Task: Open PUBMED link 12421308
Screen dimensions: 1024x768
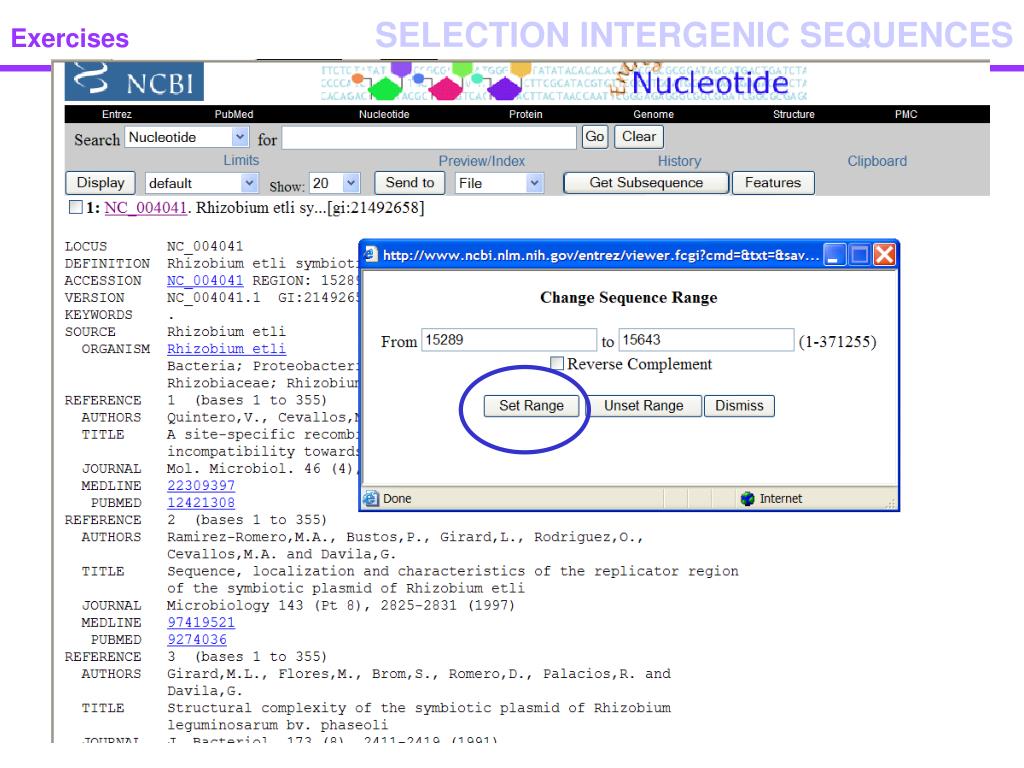Action: pyautogui.click(x=200, y=503)
